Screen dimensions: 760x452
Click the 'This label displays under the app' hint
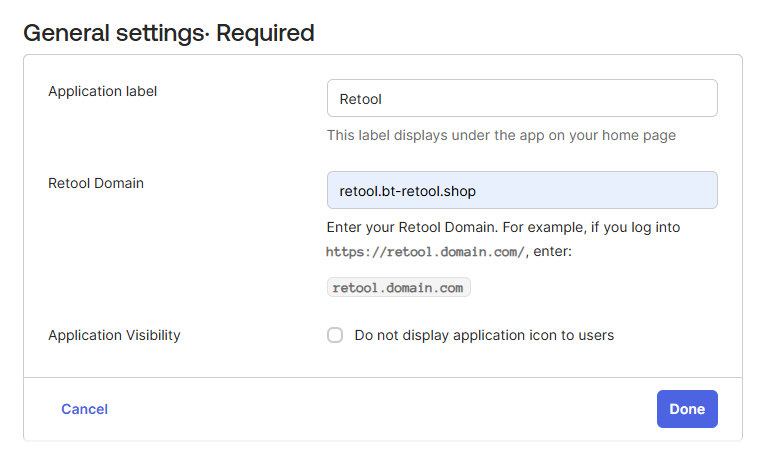click(x=501, y=135)
